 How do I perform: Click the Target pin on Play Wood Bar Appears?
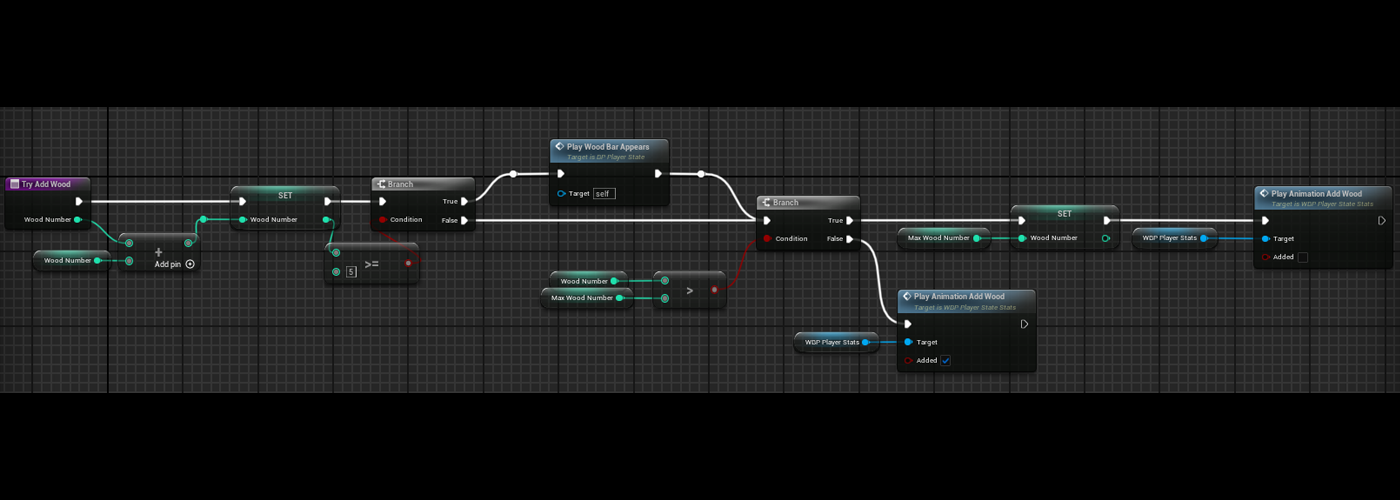coord(562,193)
